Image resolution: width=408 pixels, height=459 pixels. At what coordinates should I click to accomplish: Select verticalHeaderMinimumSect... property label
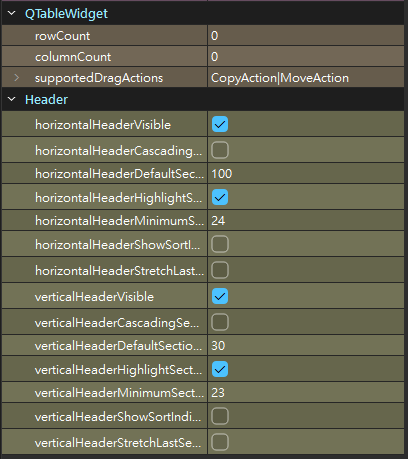(x=119, y=393)
